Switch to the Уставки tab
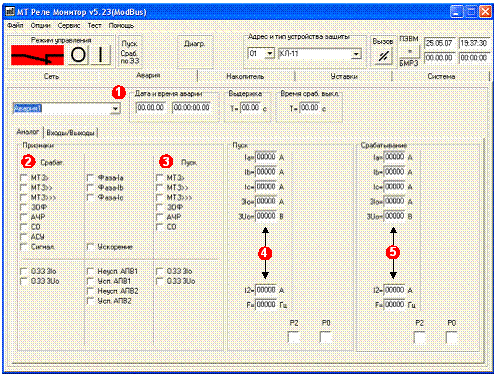496x375 pixels. pyautogui.click(x=344, y=76)
